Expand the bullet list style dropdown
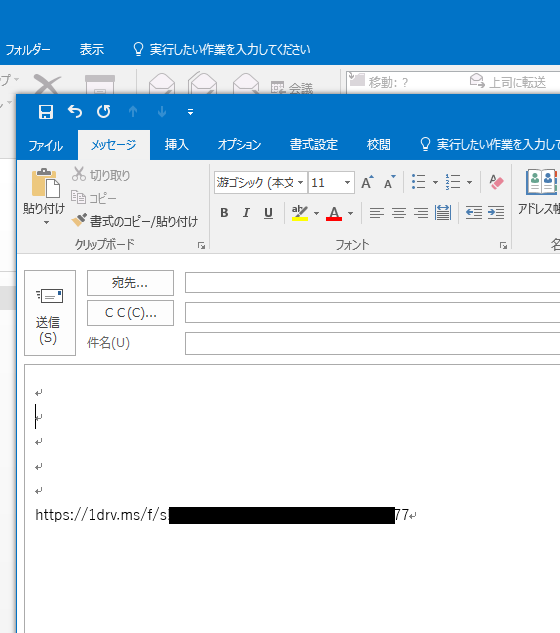 435,182
